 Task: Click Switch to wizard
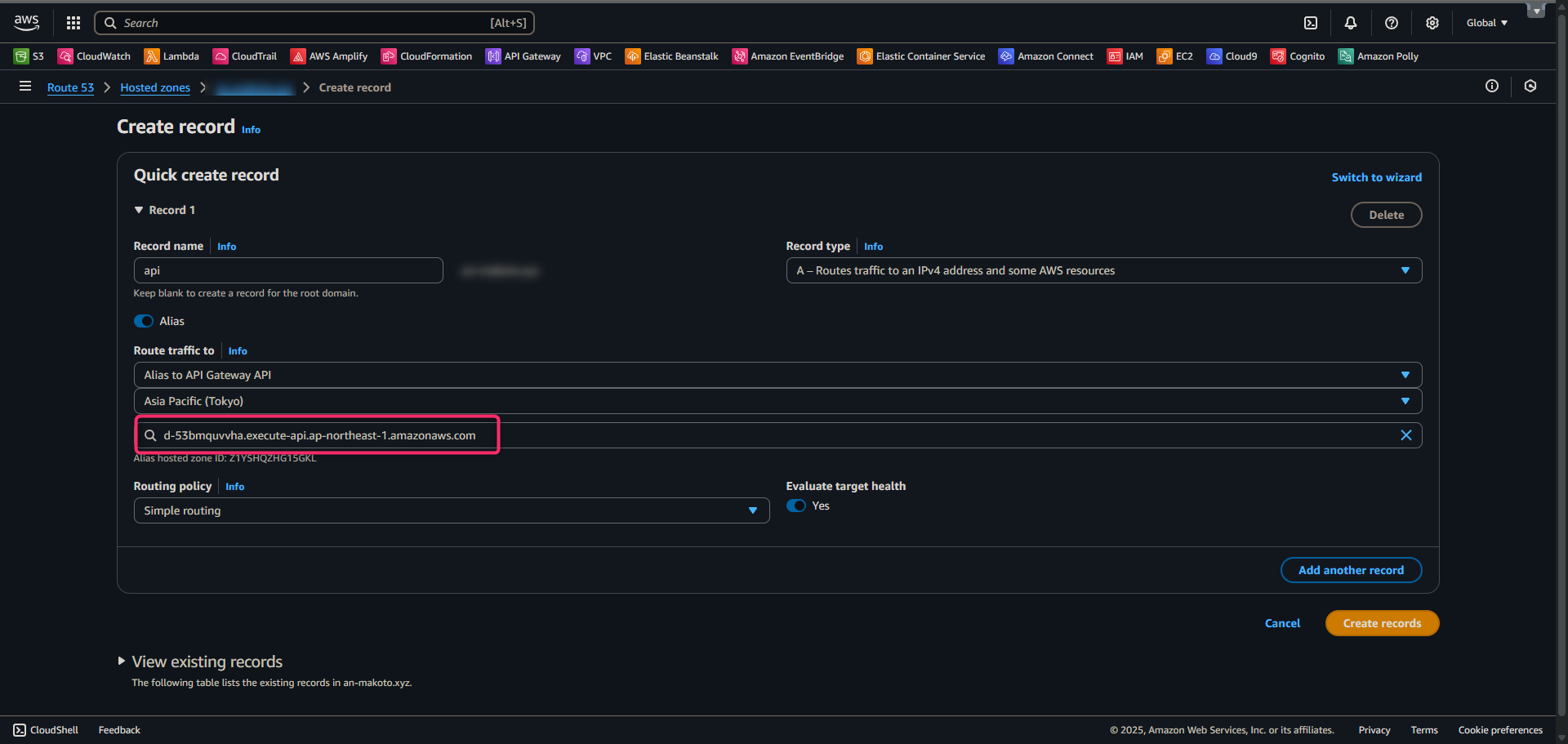1377,177
